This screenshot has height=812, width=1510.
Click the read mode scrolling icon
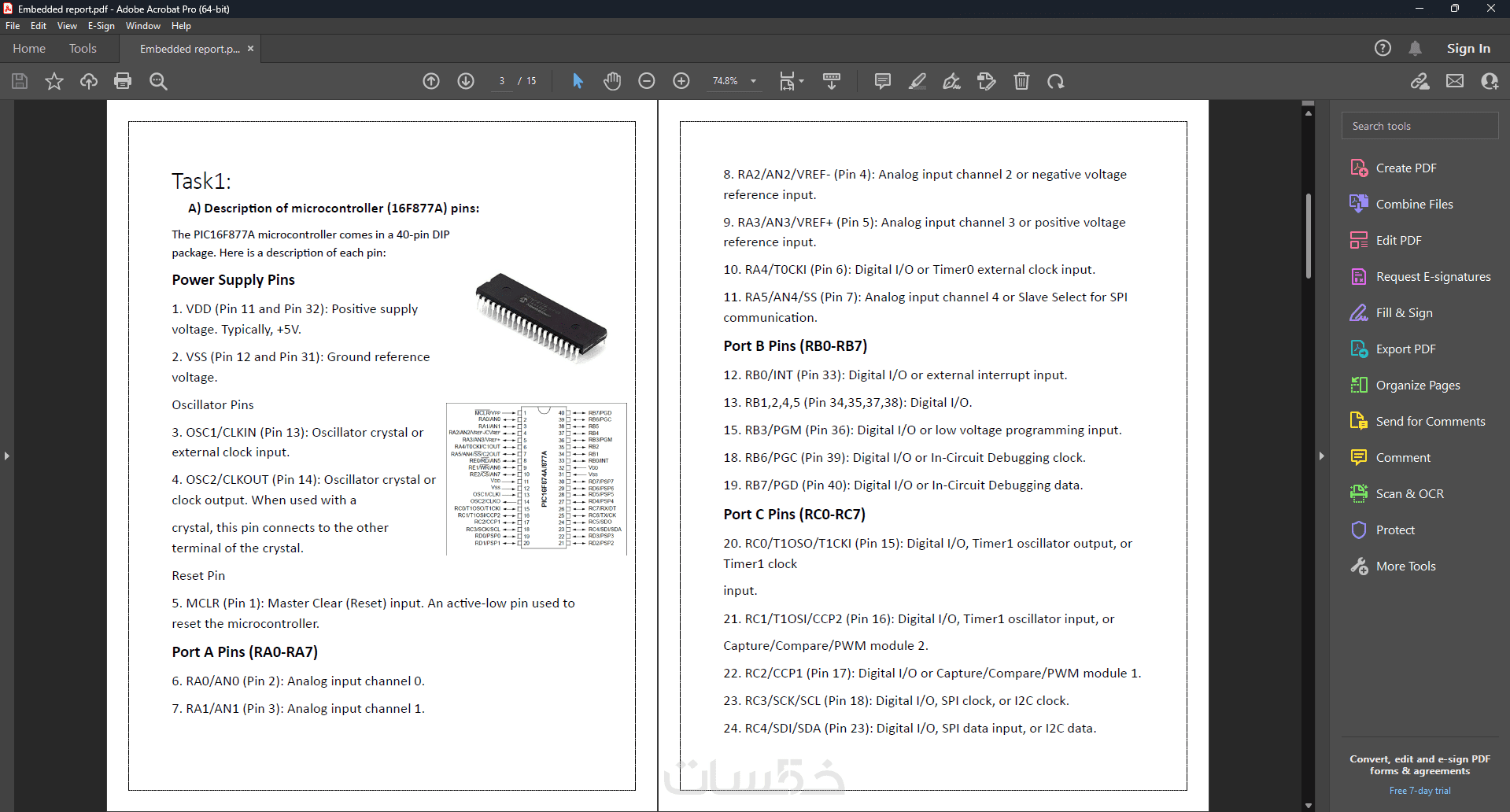(x=832, y=81)
